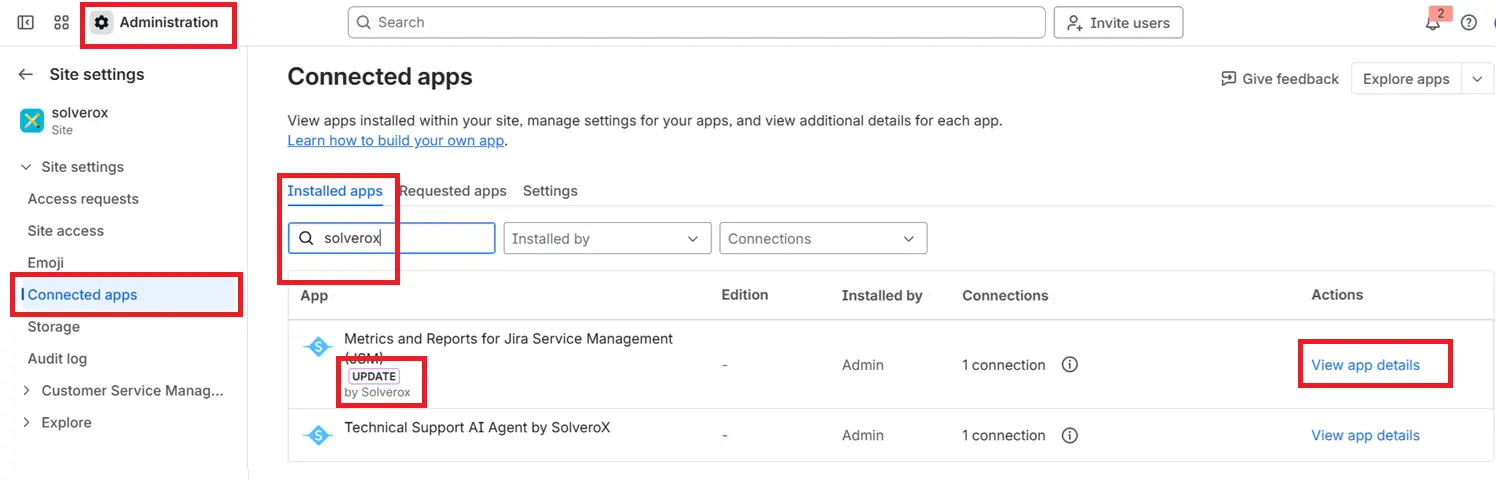Click the Give feedback megaphone icon
The height and width of the screenshot is (480, 1496).
(x=1228, y=78)
